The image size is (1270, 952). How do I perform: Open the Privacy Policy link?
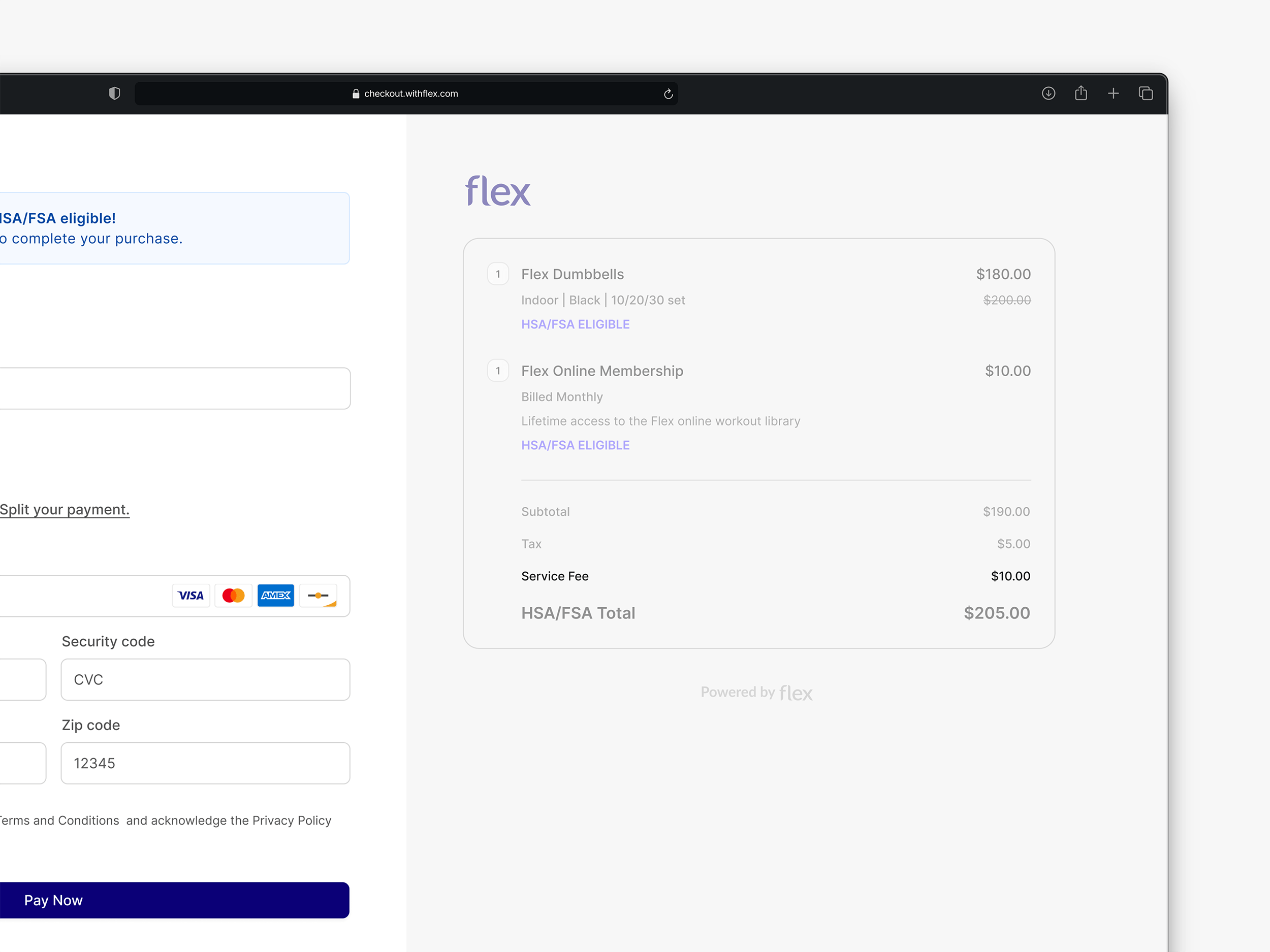click(292, 820)
